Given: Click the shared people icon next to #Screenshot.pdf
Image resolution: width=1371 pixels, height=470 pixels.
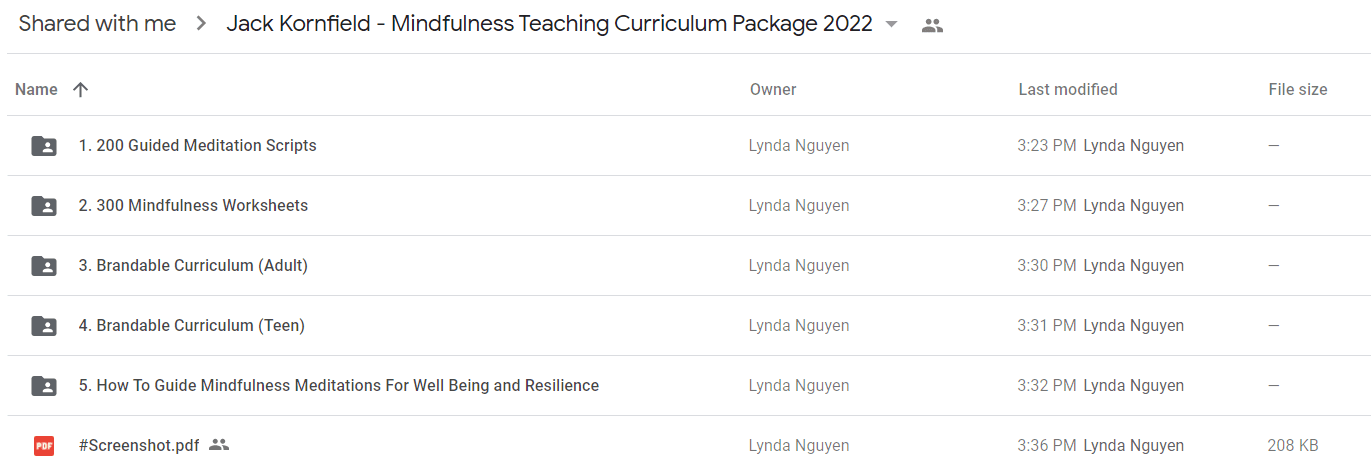Looking at the screenshot, I should pyautogui.click(x=219, y=445).
